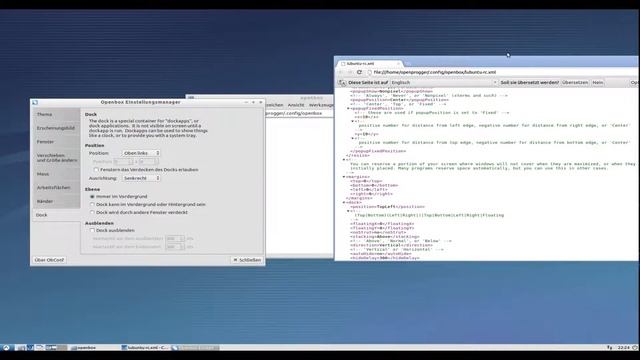Tick the 'Dock ausblenden' checkbox
640x360 pixels.
click(92, 231)
